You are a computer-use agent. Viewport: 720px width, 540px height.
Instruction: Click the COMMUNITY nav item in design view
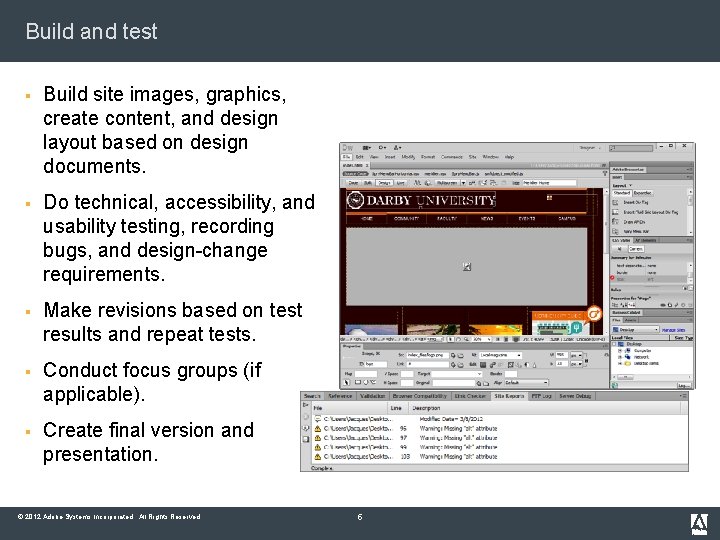pyautogui.click(x=406, y=219)
